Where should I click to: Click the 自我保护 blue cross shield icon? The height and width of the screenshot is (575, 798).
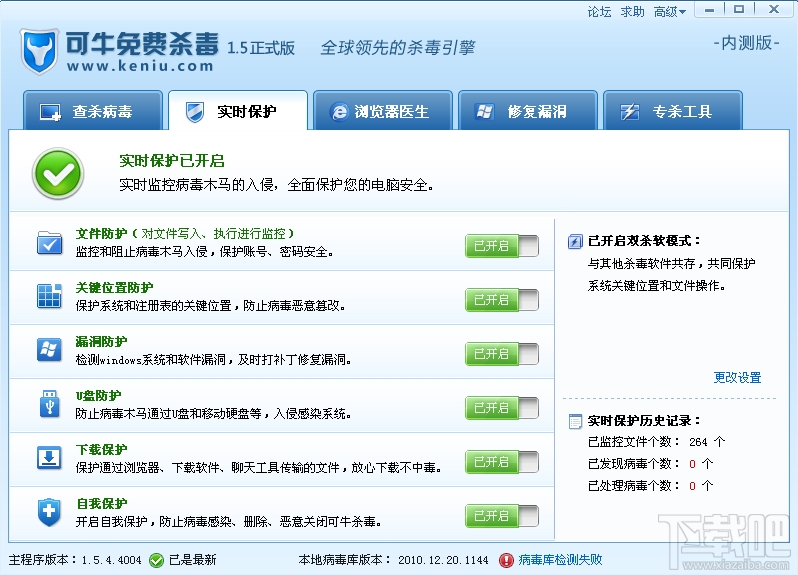click(x=49, y=512)
